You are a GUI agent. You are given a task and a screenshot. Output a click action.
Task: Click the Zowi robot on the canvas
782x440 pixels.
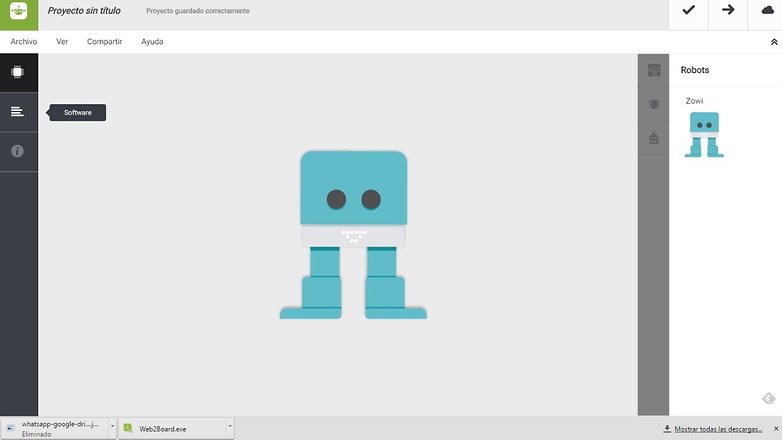[x=353, y=234]
